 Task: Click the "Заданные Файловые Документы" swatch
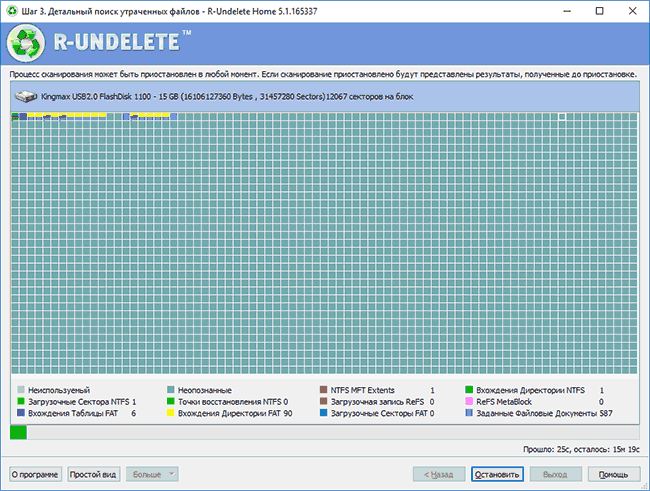pyautogui.click(x=469, y=413)
